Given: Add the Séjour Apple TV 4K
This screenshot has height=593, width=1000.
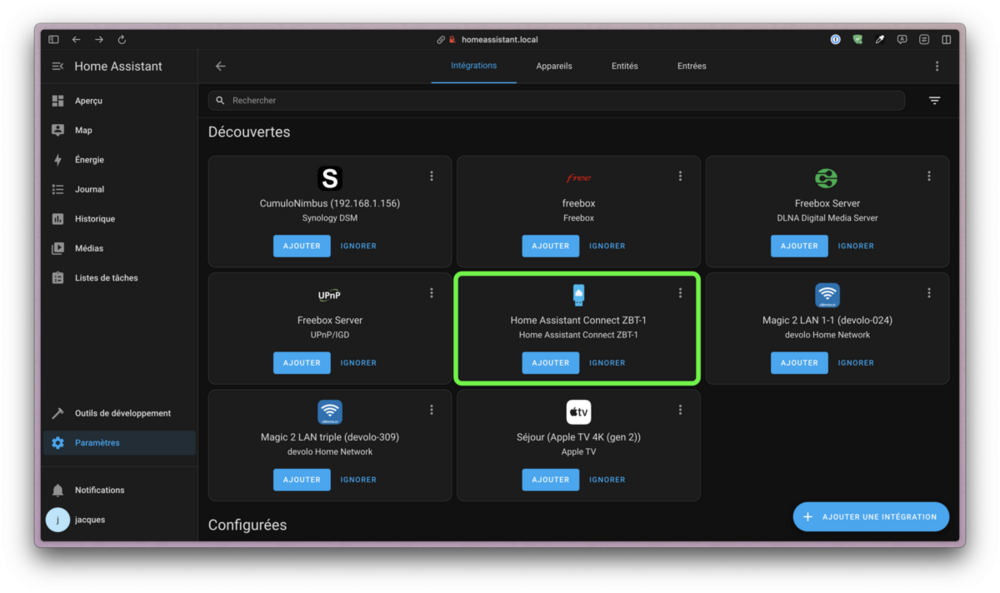Looking at the screenshot, I should pyautogui.click(x=550, y=480).
